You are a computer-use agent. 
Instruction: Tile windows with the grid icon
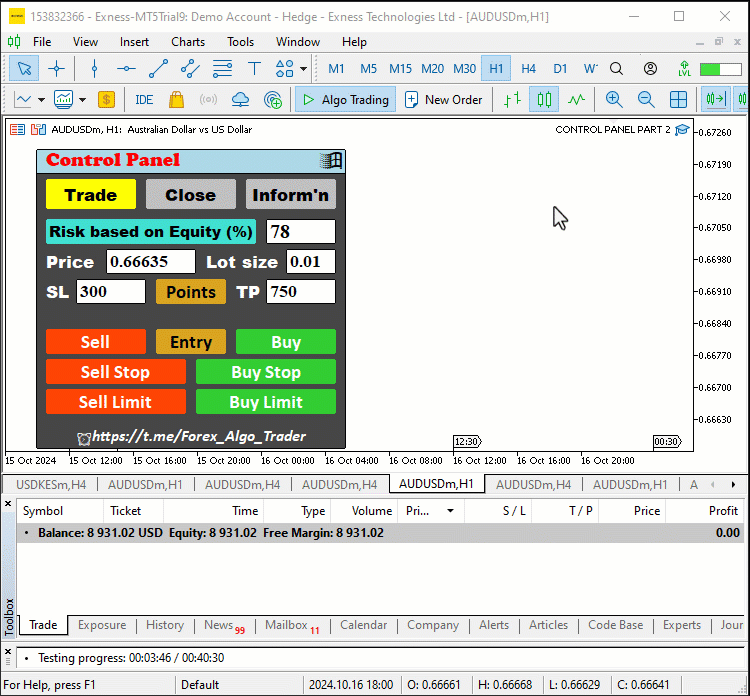(678, 100)
